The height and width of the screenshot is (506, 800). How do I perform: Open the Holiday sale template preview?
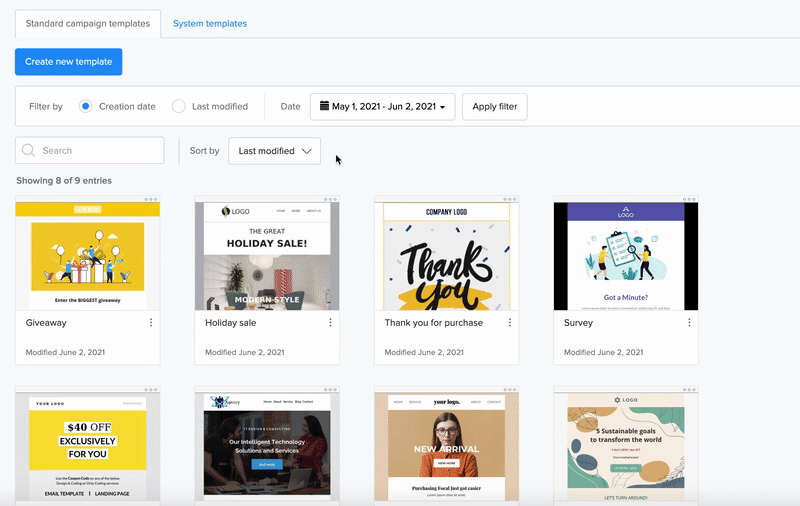click(x=267, y=256)
